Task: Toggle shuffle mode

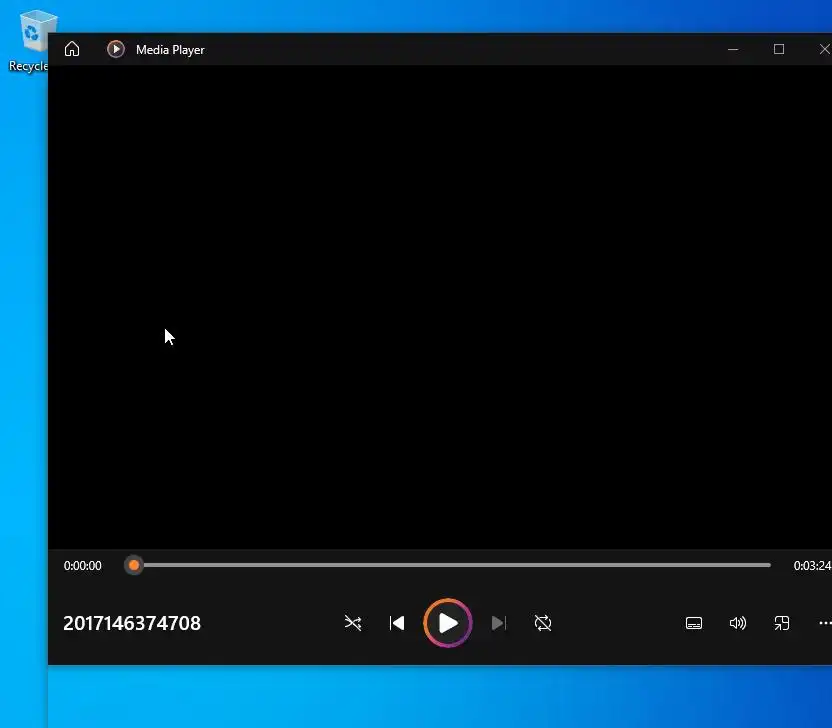Action: [x=353, y=622]
